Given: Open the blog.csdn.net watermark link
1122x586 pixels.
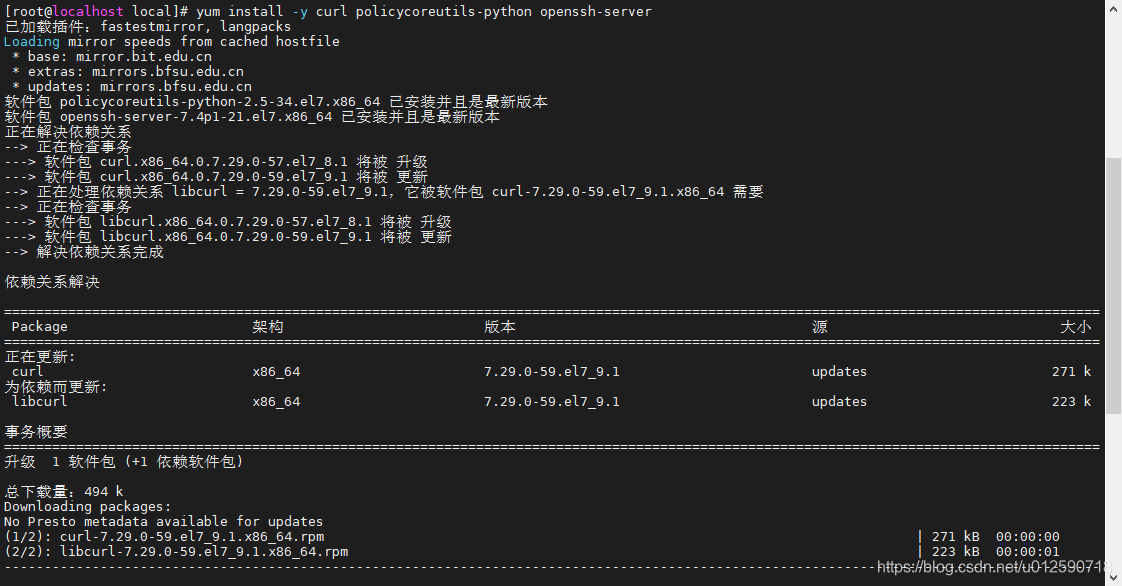Looking at the screenshot, I should (x=995, y=565).
